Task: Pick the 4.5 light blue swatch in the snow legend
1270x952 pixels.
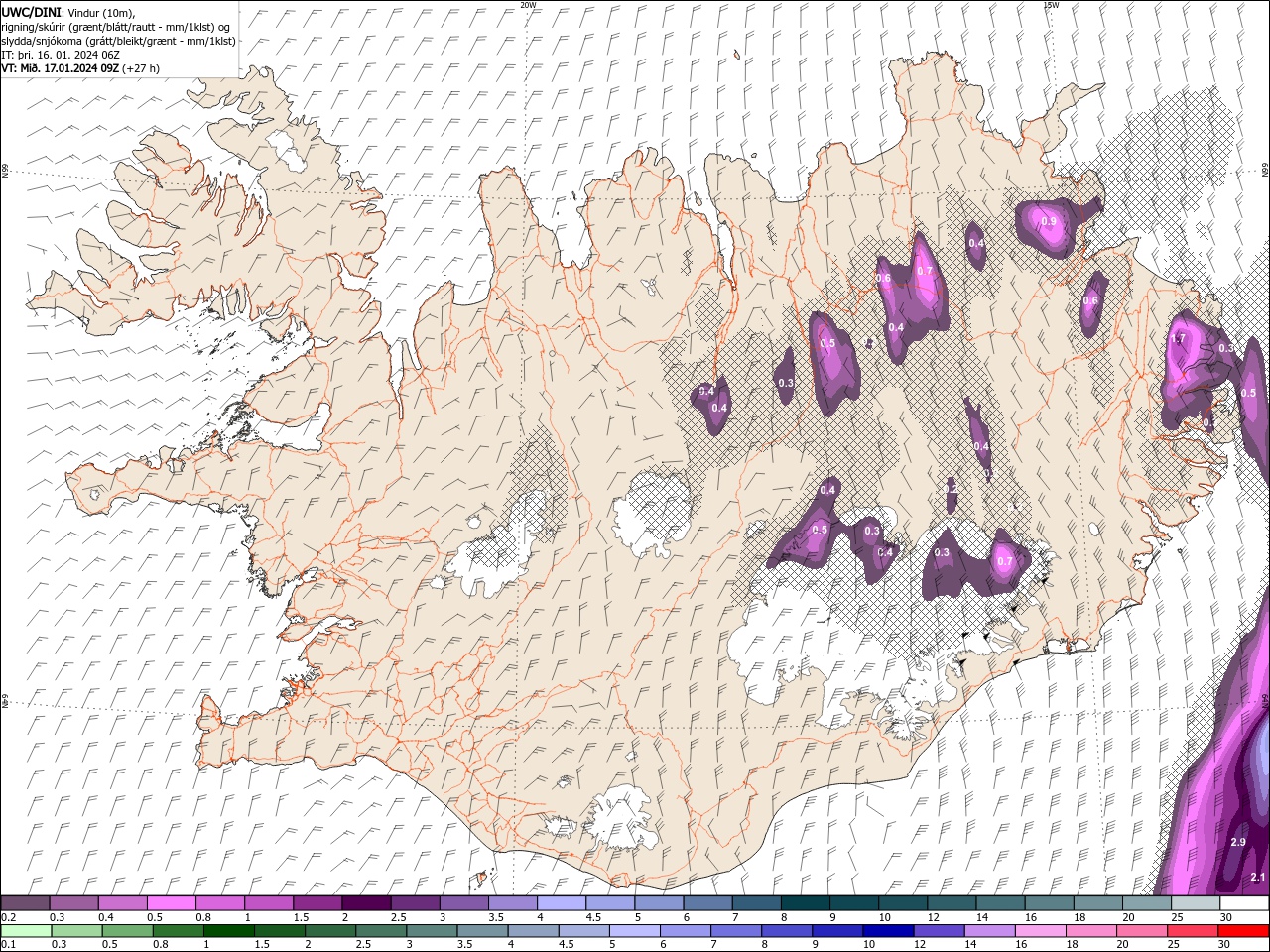Action: click(608, 903)
